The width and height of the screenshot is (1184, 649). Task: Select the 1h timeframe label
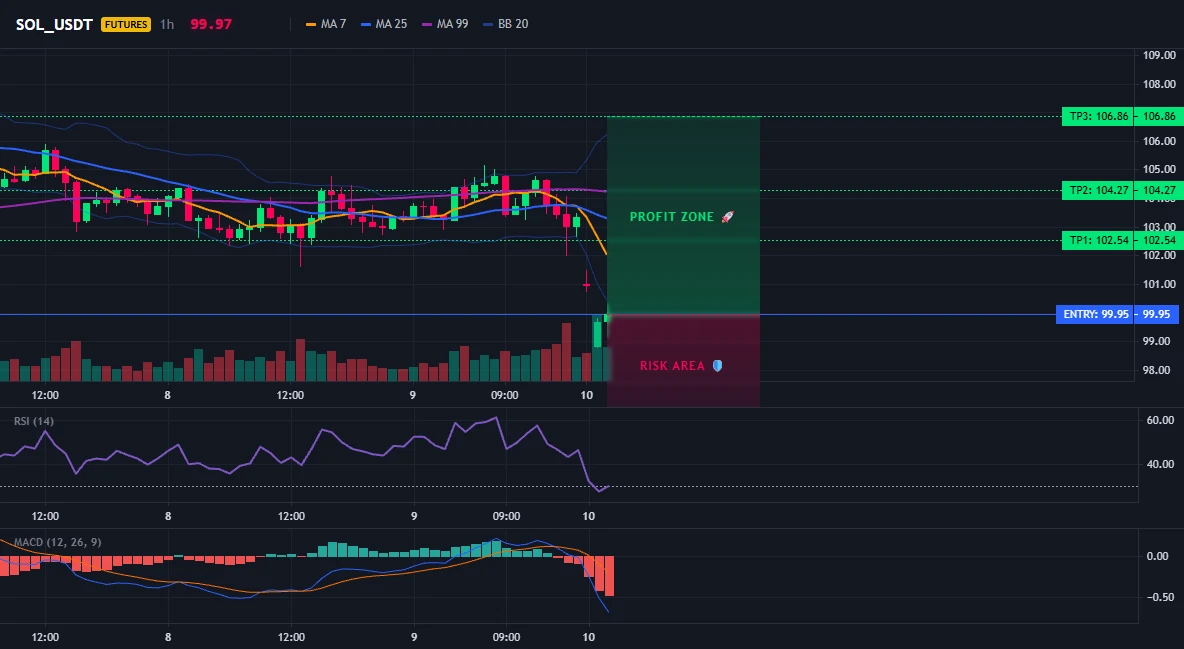tap(167, 24)
